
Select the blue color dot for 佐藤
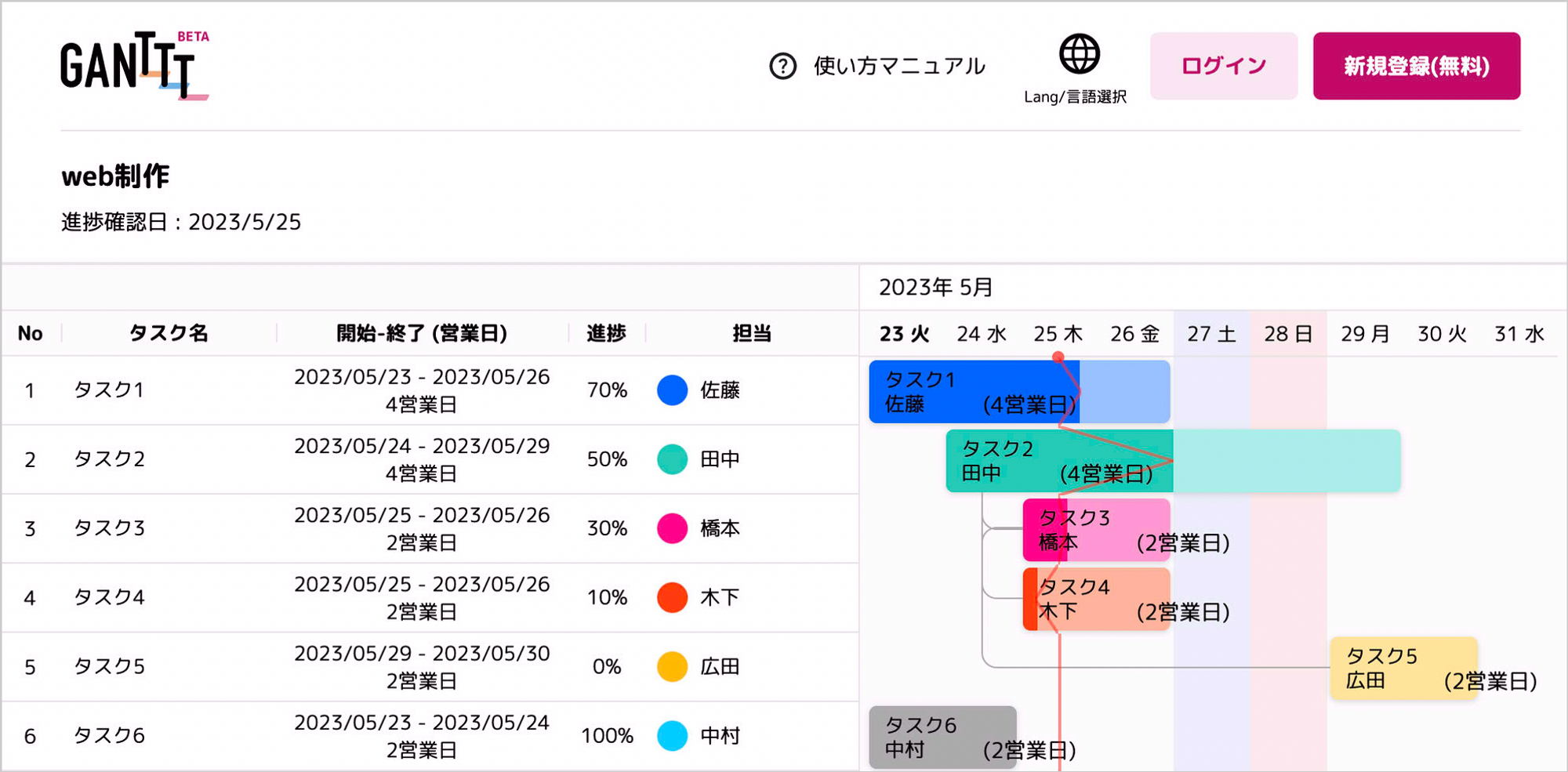click(x=672, y=390)
